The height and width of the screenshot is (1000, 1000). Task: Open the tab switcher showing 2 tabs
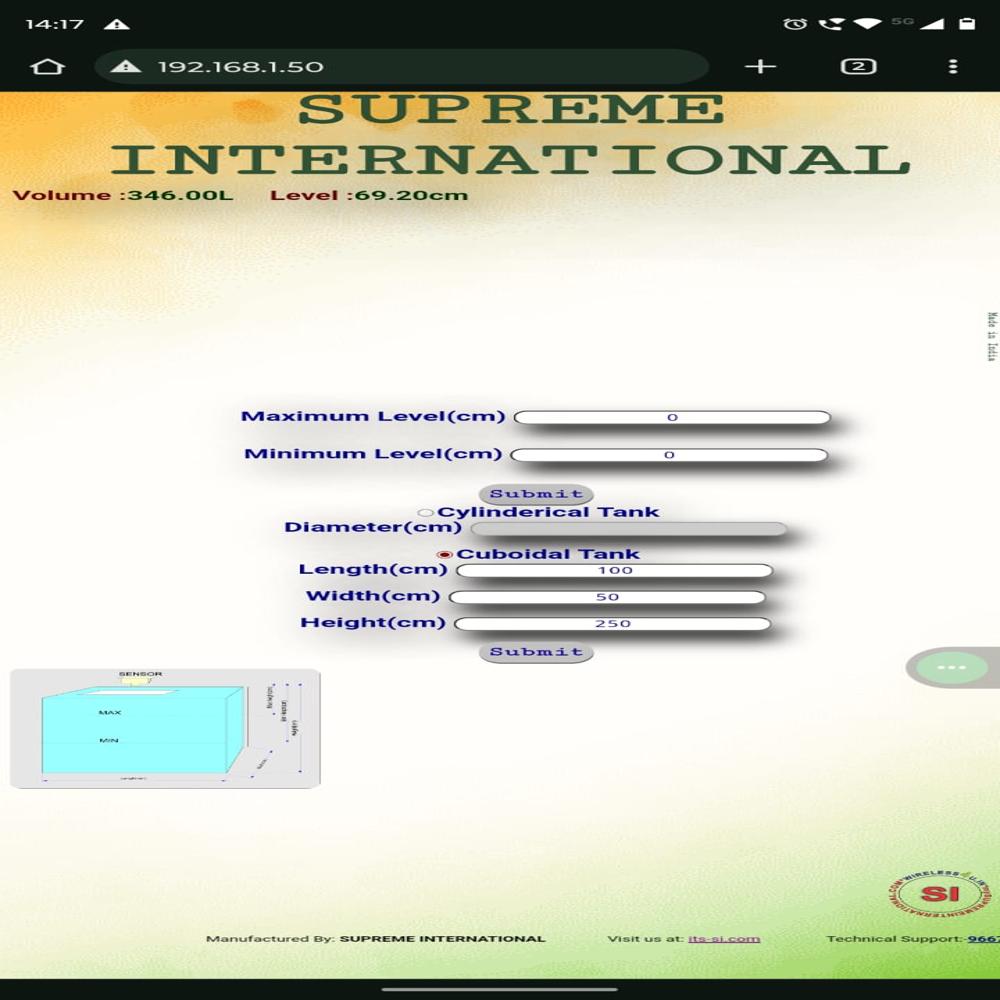click(858, 67)
